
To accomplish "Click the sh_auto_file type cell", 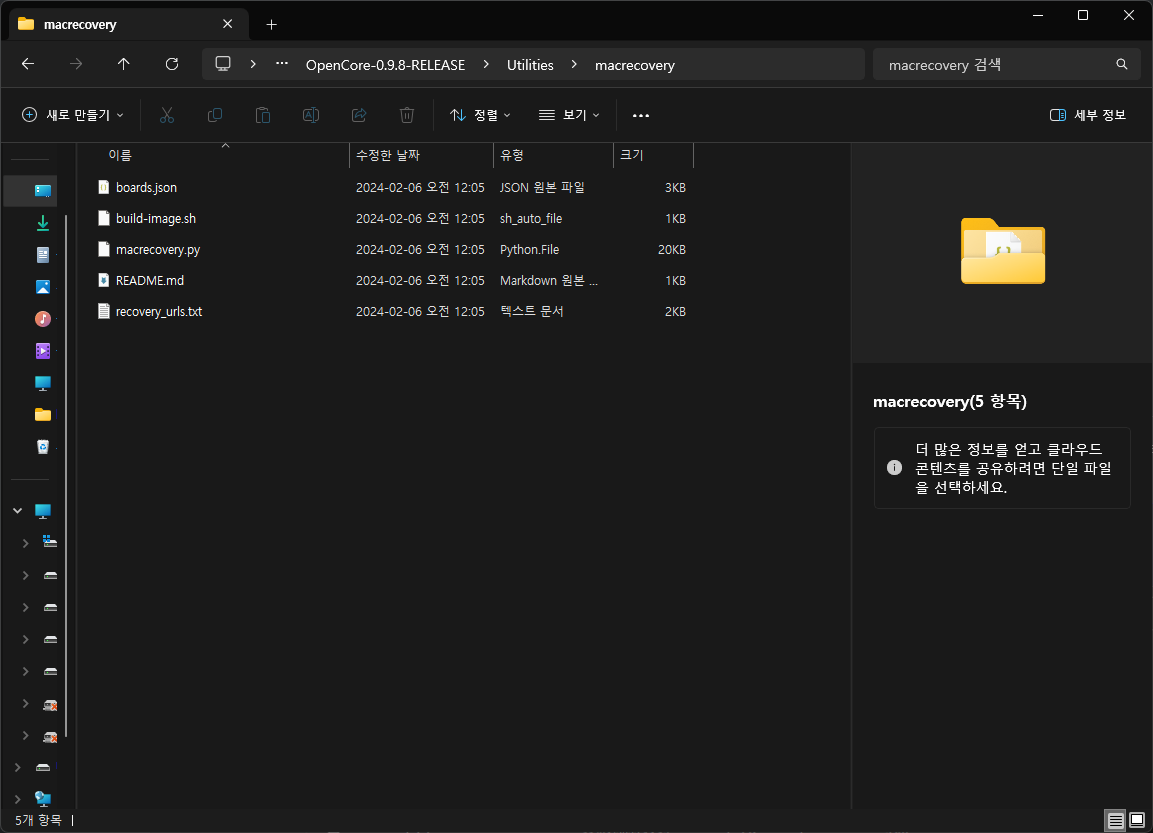I will coord(531,218).
